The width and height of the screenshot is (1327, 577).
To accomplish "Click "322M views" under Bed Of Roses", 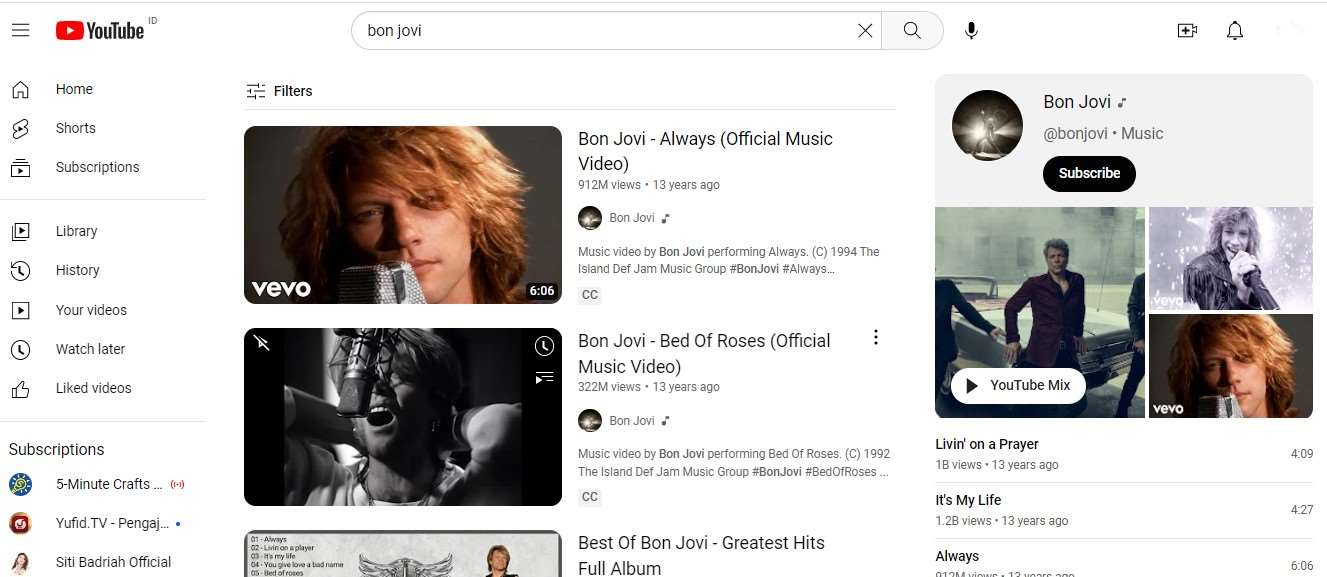I will [x=609, y=387].
